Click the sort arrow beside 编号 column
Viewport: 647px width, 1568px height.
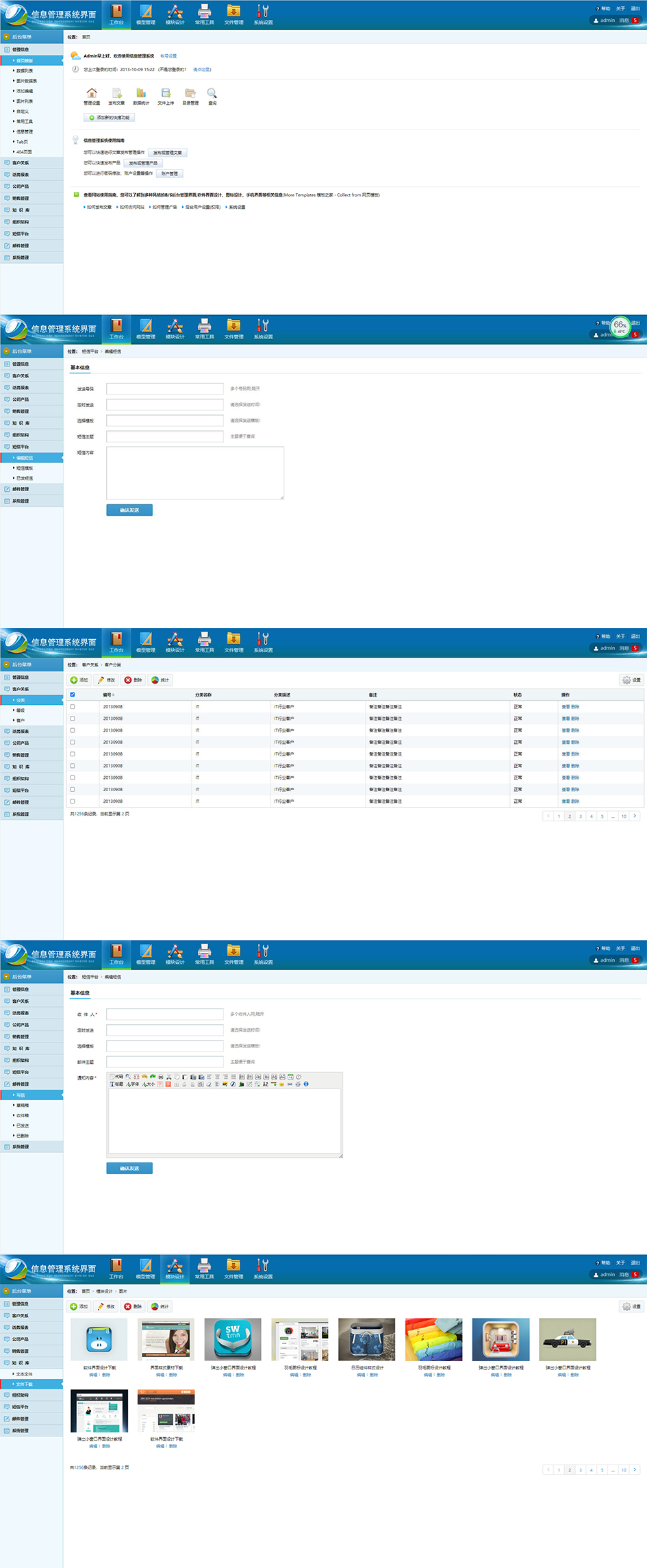[114, 695]
